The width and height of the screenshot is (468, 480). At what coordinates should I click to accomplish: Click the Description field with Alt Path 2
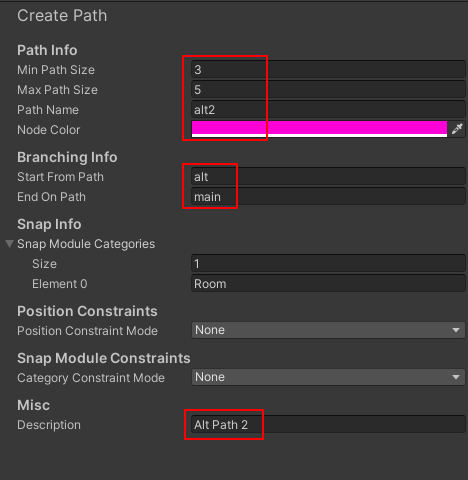coord(328,425)
